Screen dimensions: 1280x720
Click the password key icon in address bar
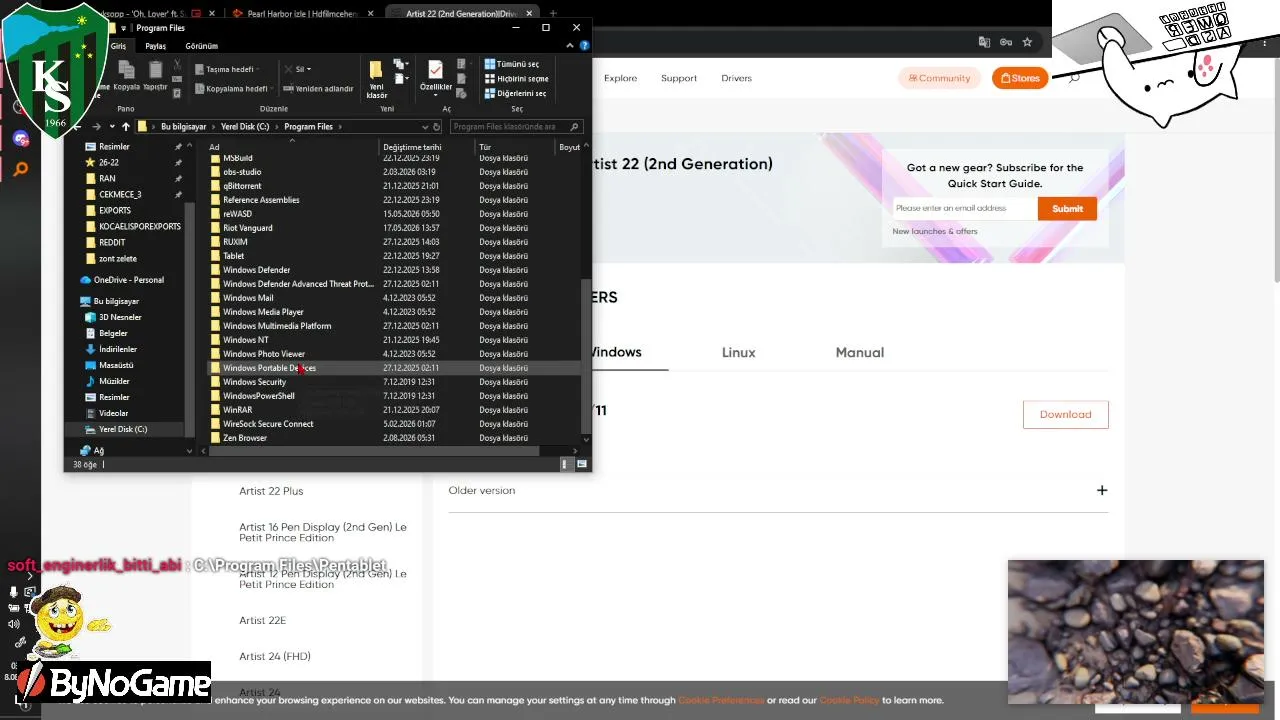pyautogui.click(x=1006, y=42)
